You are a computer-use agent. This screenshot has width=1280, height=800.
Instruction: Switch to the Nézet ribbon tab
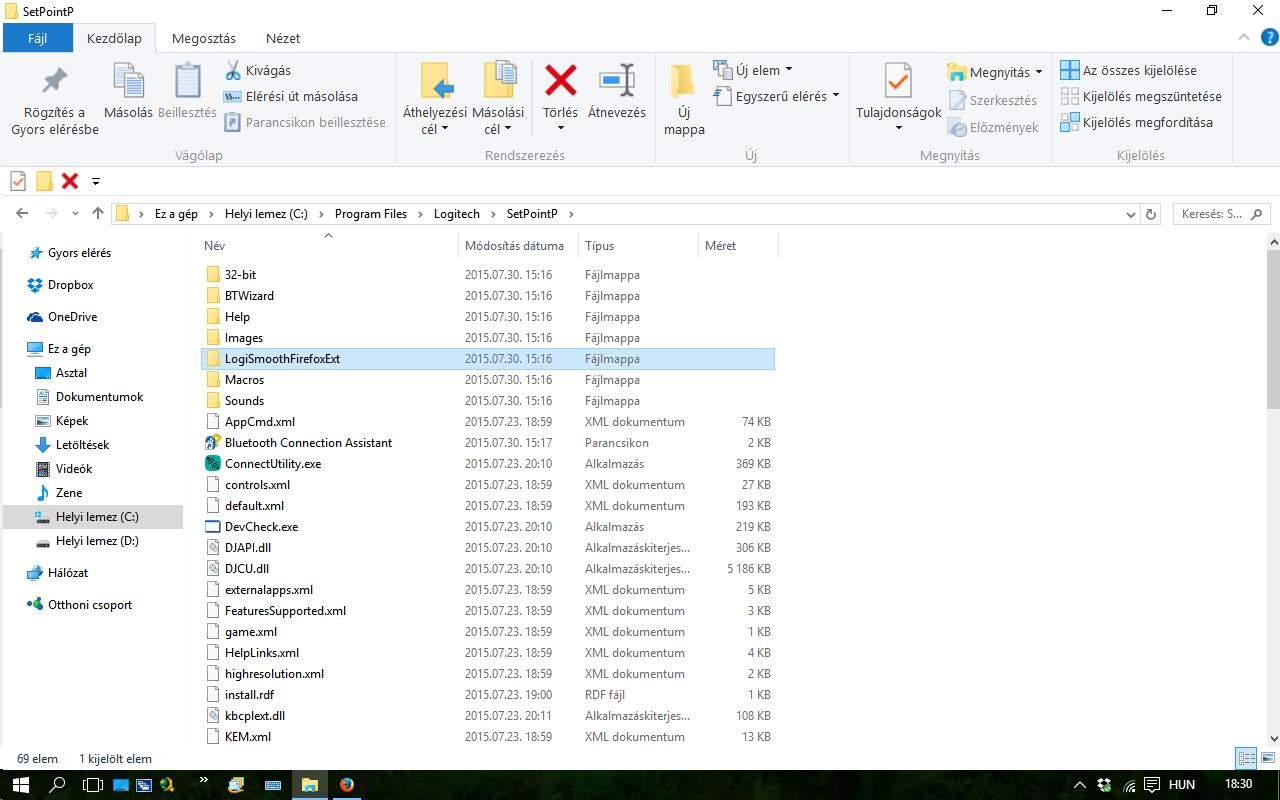(283, 38)
